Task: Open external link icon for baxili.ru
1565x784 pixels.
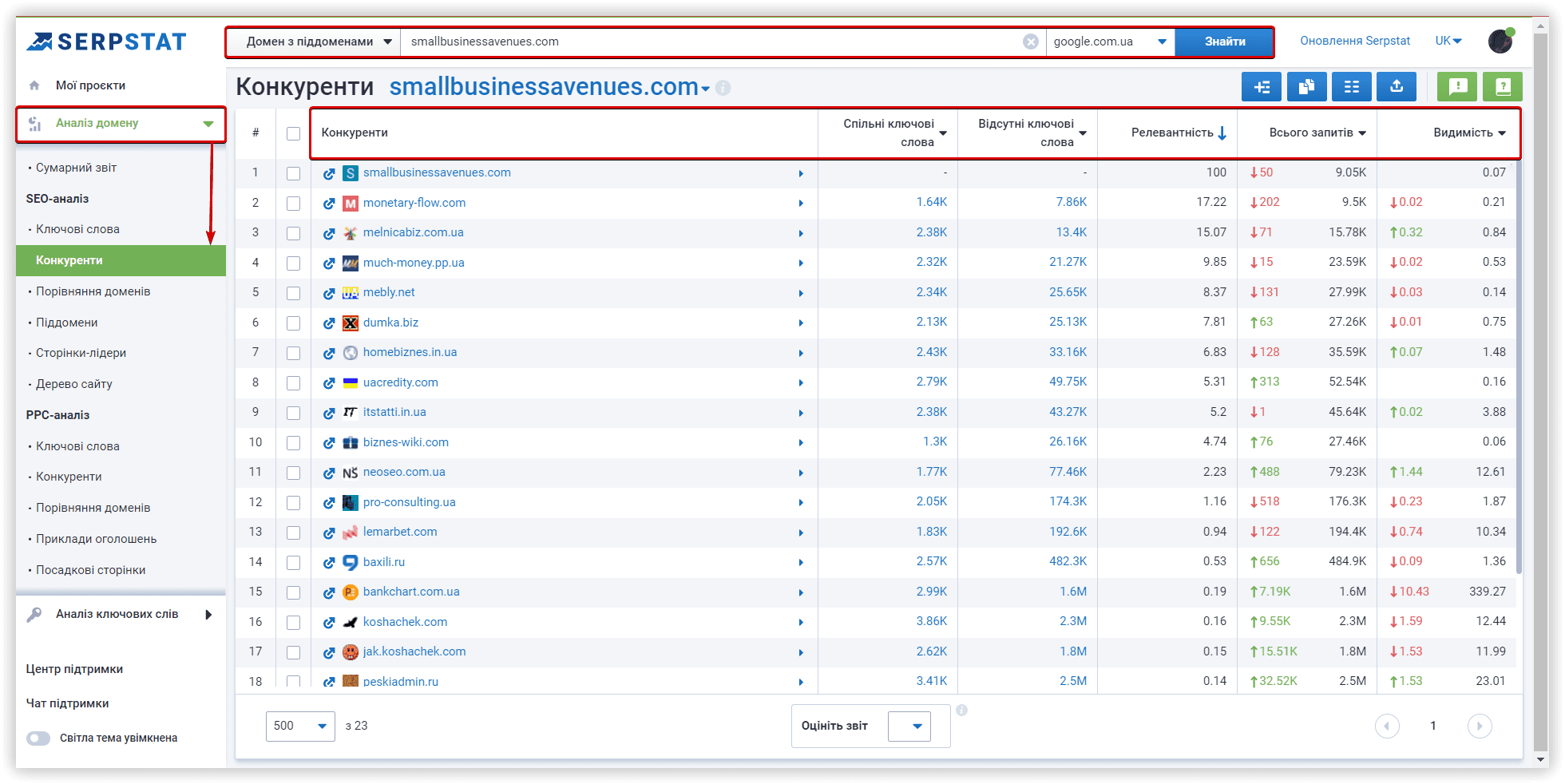Action: click(x=328, y=563)
